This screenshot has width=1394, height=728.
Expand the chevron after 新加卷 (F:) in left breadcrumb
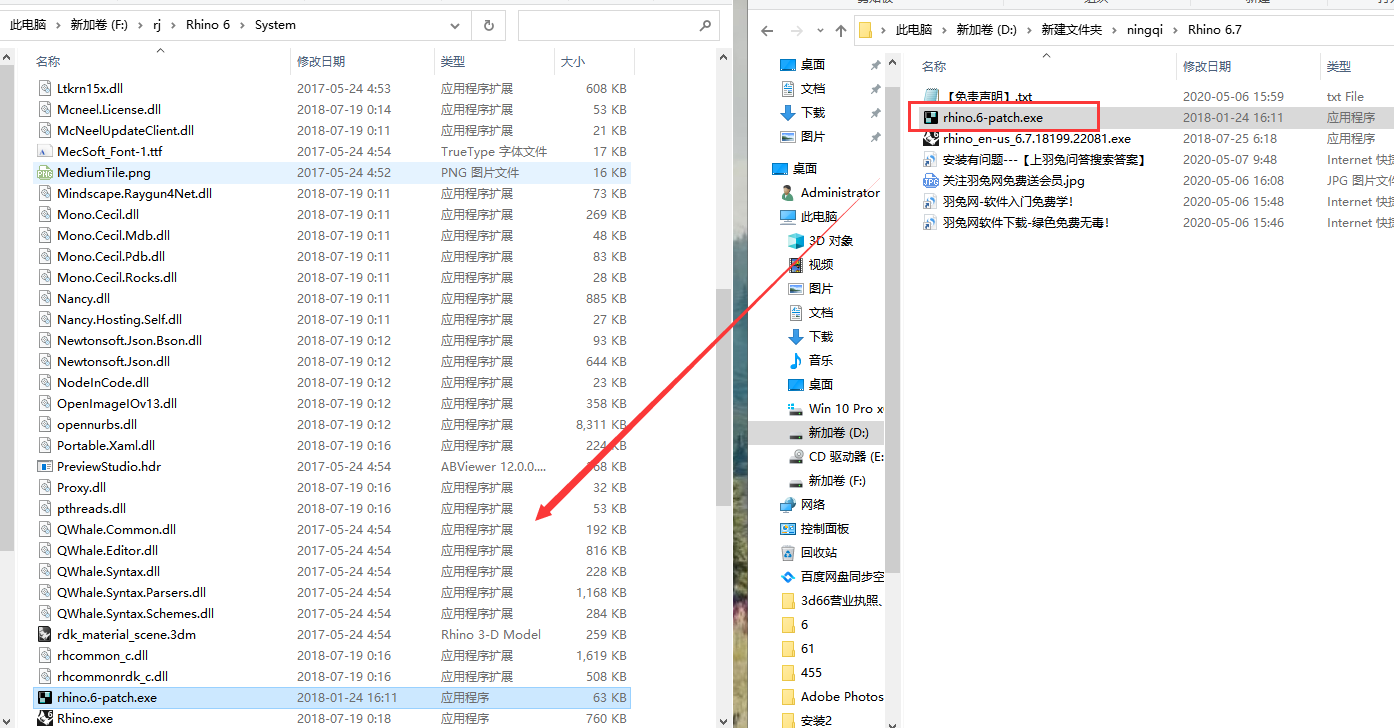click(x=141, y=25)
